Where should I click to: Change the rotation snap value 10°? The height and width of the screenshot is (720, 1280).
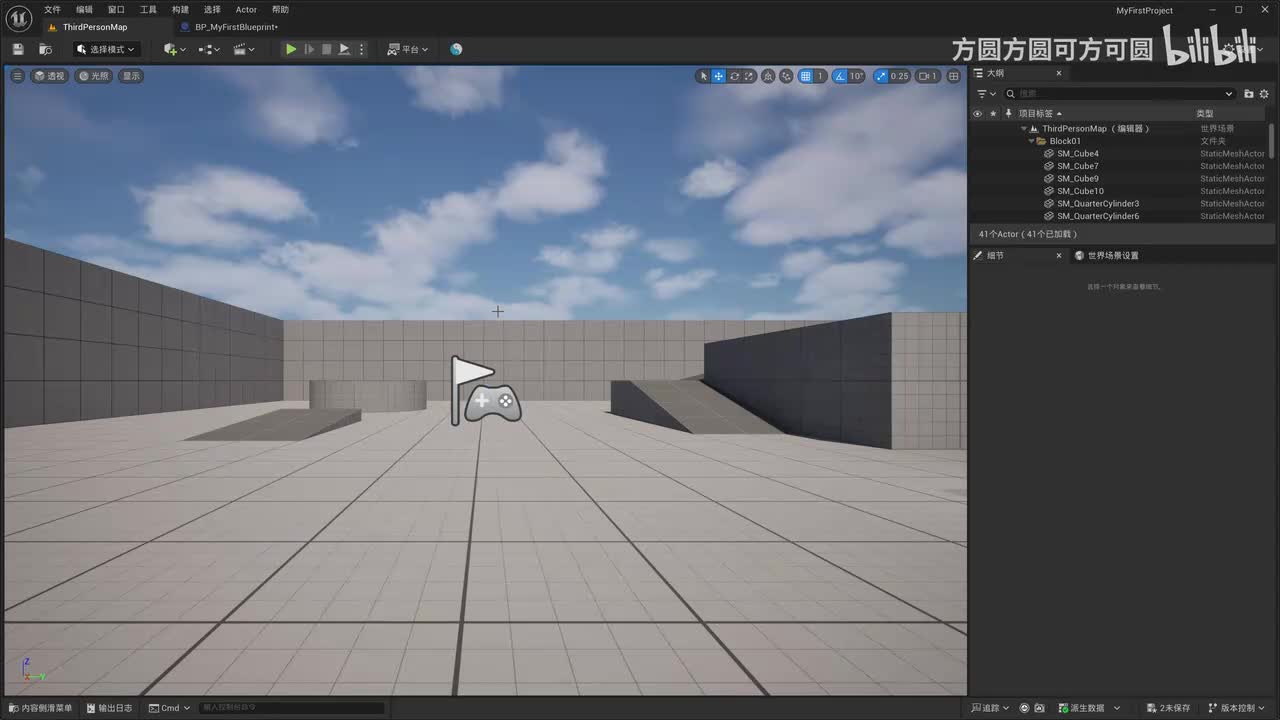[856, 76]
